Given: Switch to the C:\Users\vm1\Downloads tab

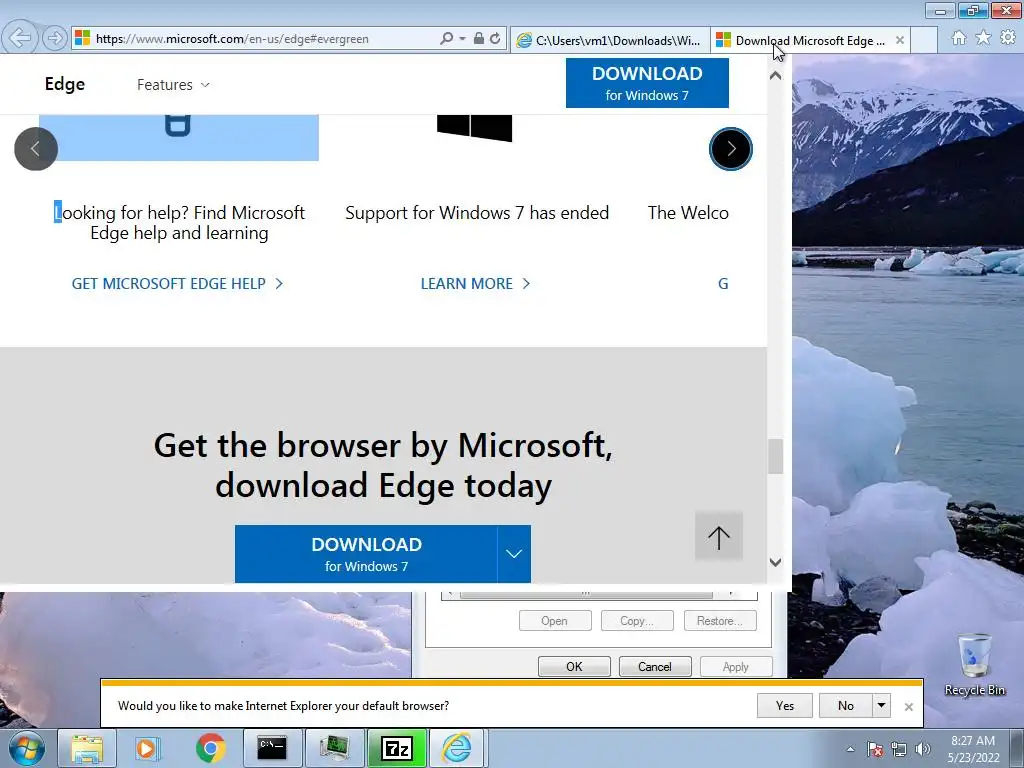Looking at the screenshot, I should pos(610,40).
